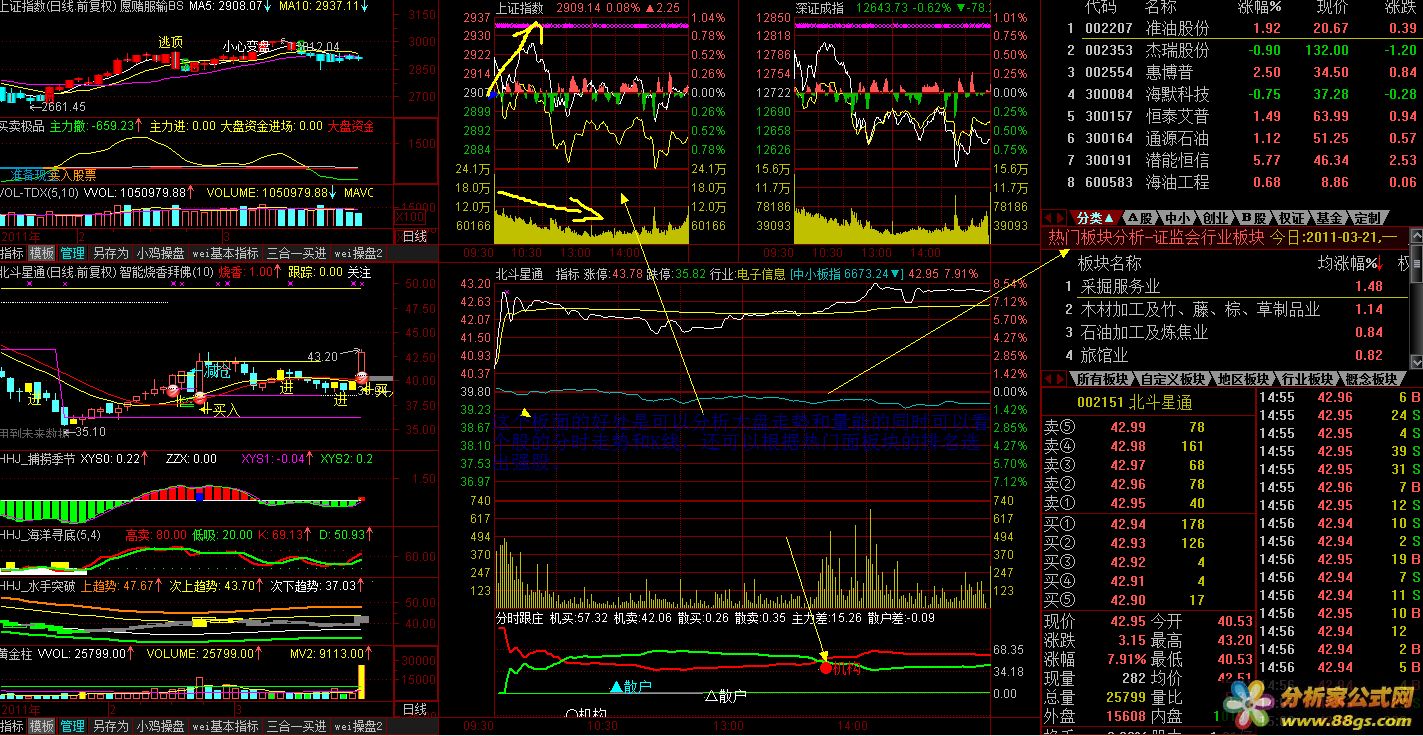Click bottom toolbar 管理 button
This screenshot has height=736, width=1423.
(72, 726)
